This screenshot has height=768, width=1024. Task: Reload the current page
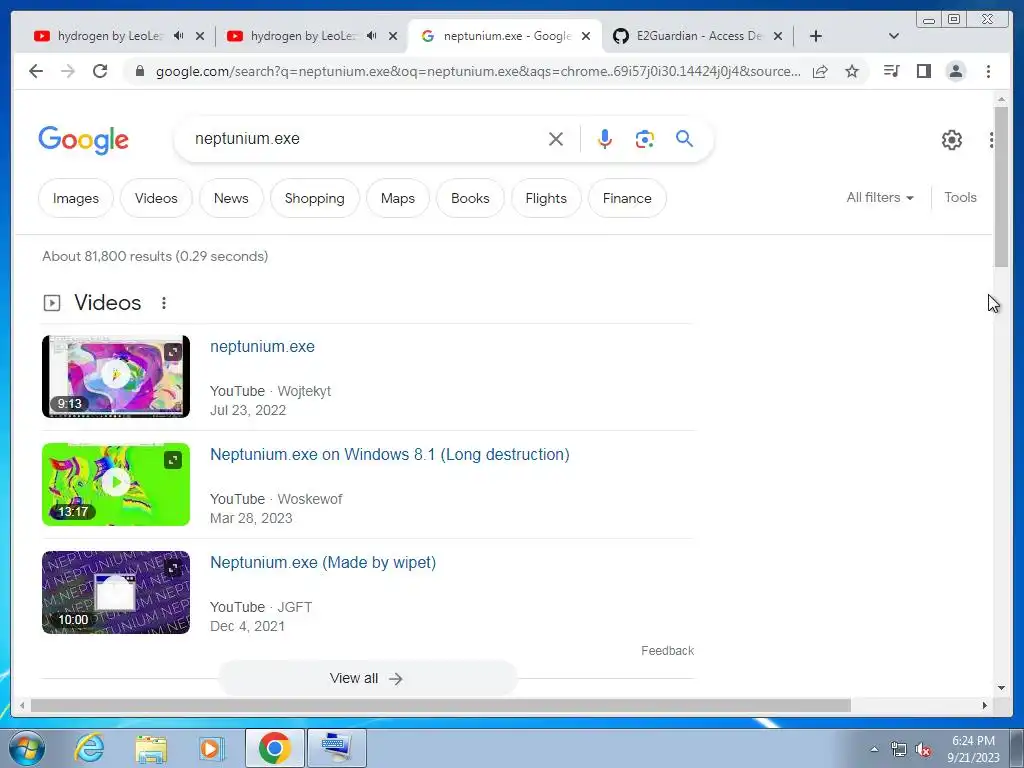pos(100,71)
